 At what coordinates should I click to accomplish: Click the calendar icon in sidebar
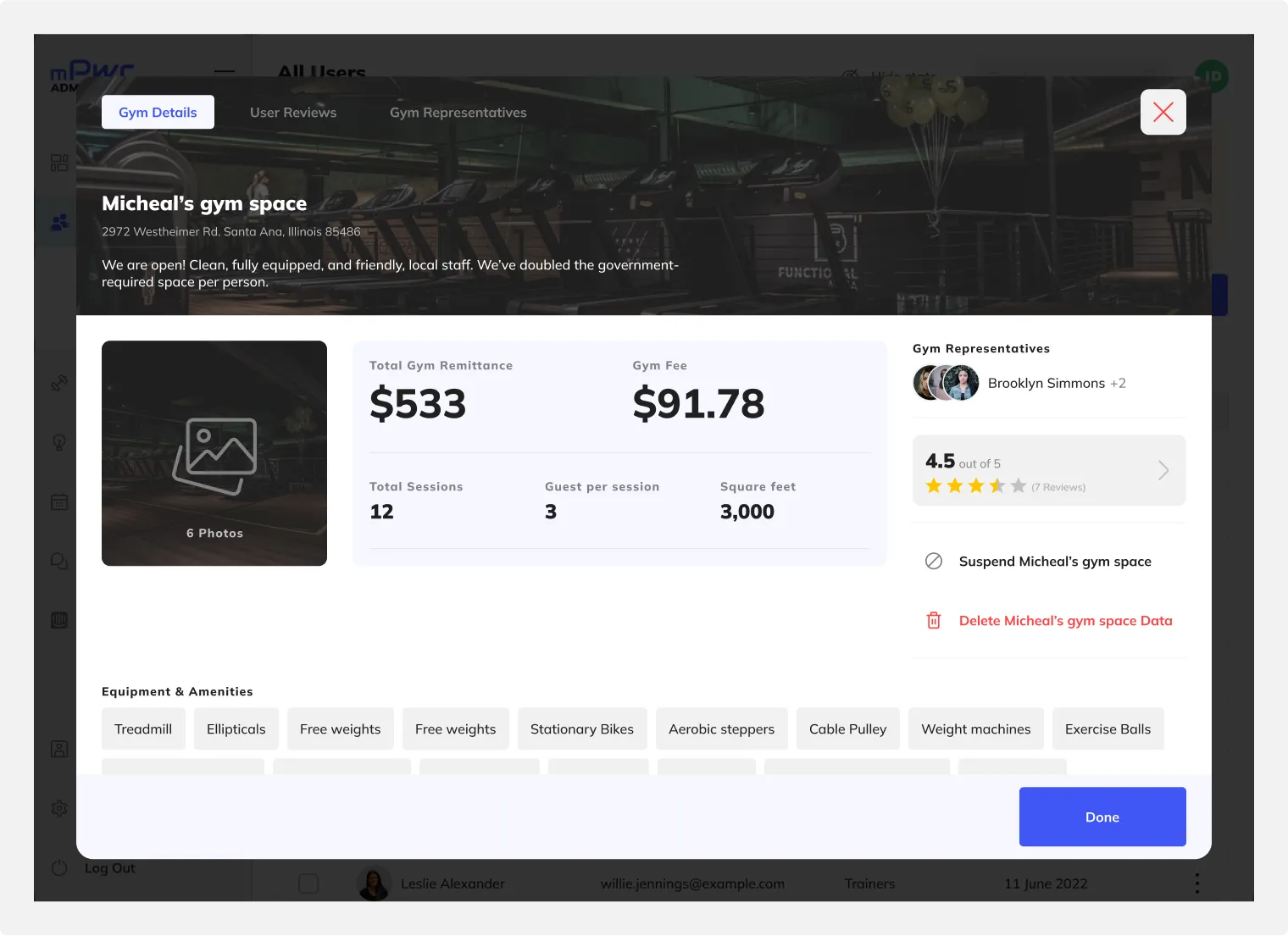(x=59, y=501)
